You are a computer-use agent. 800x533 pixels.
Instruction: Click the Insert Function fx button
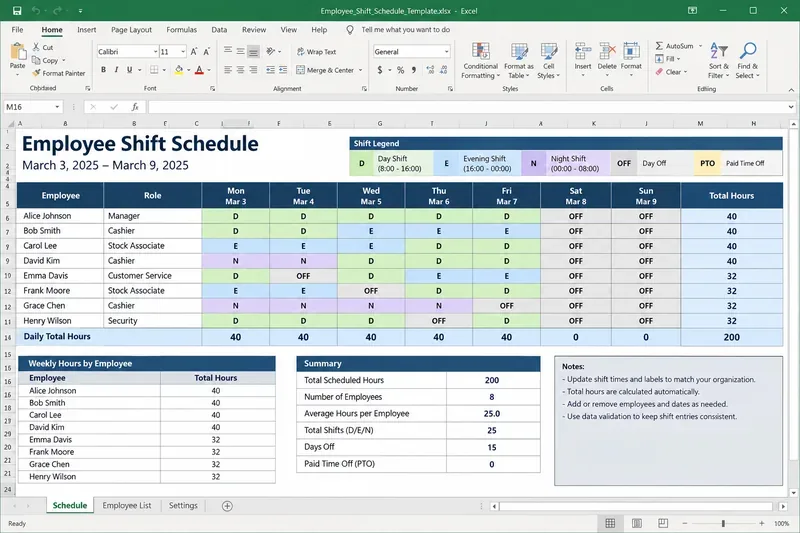[x=135, y=107]
